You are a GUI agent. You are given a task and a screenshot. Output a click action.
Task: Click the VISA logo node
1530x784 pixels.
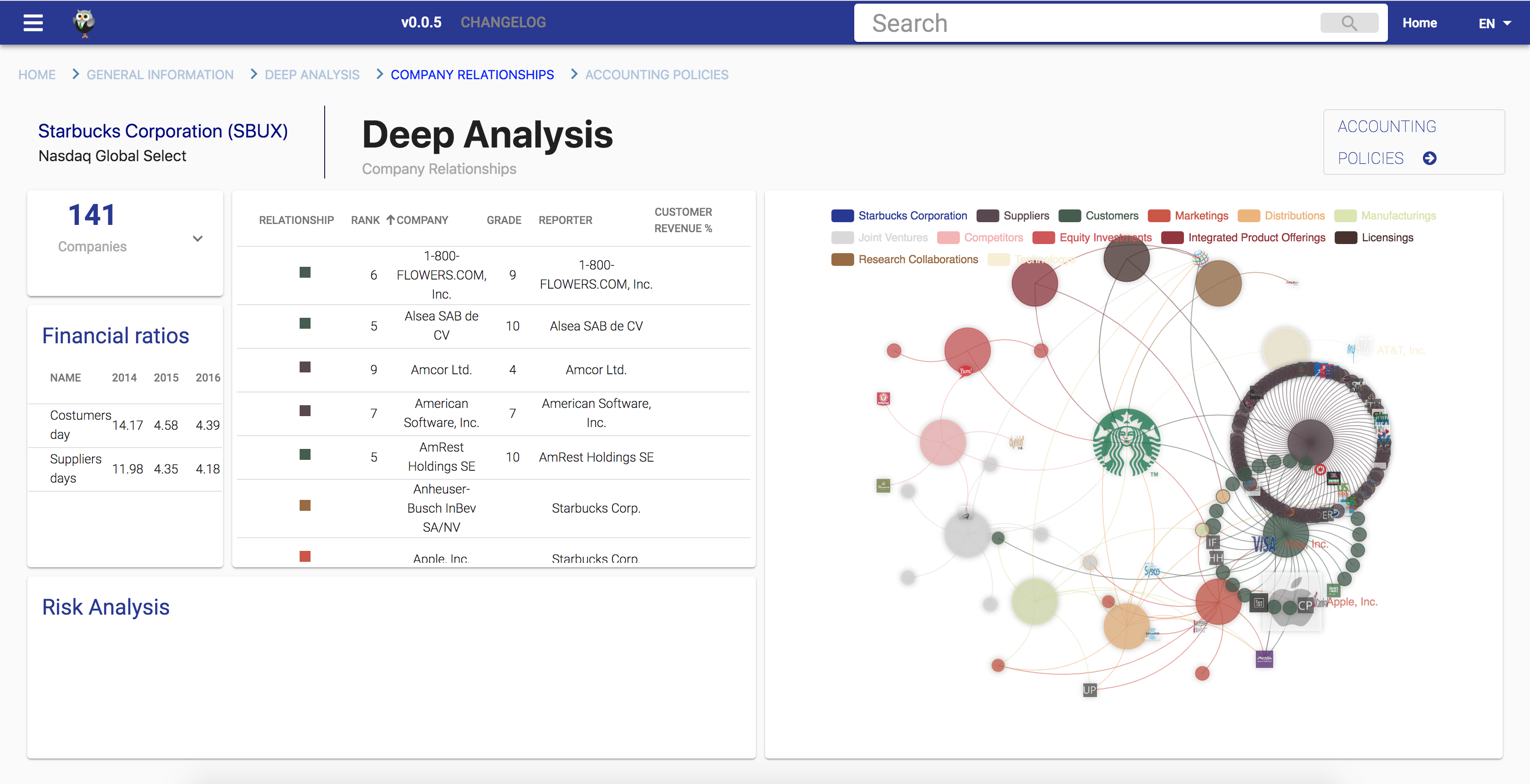pyautogui.click(x=1264, y=544)
